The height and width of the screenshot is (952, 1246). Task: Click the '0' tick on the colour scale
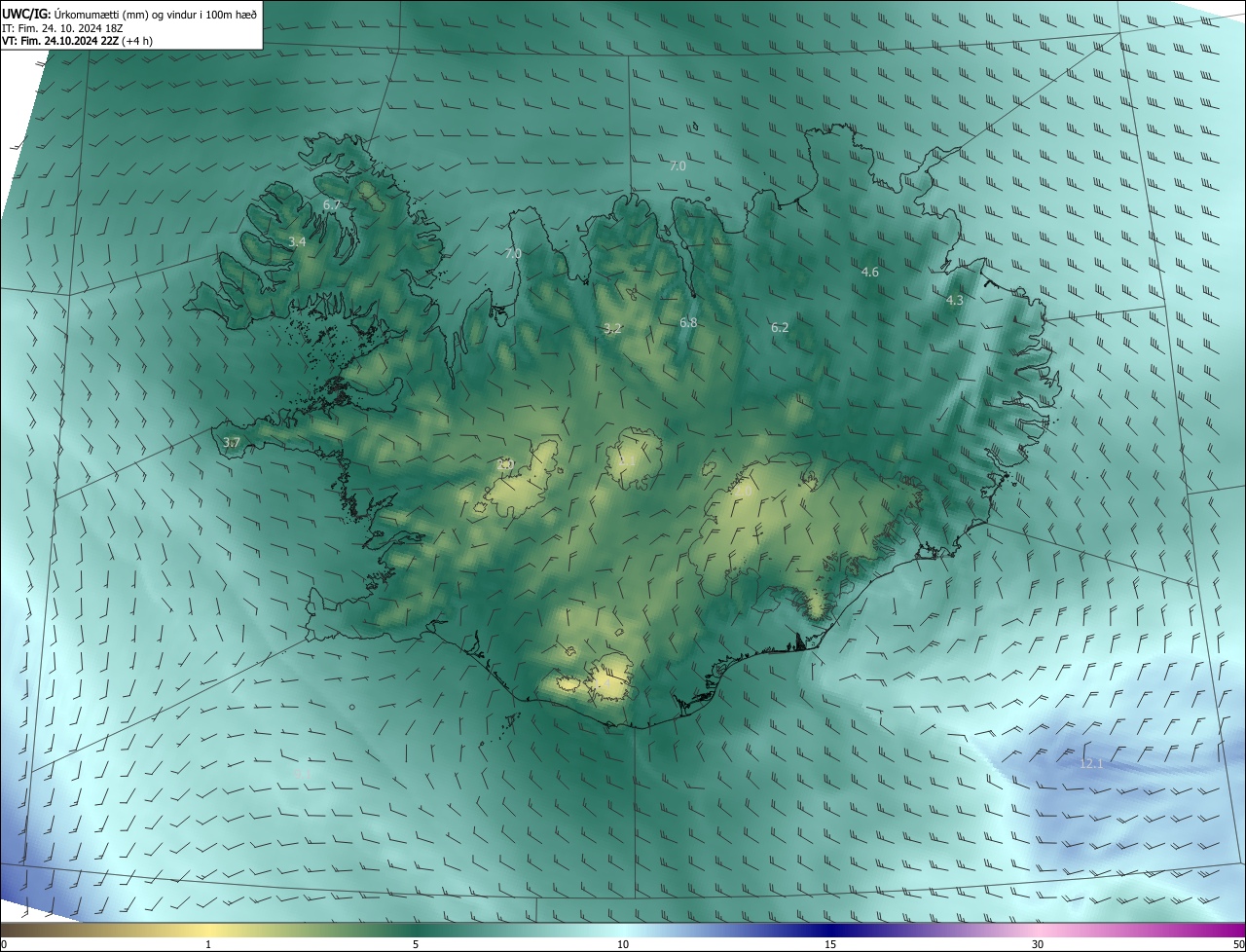coord(4,944)
